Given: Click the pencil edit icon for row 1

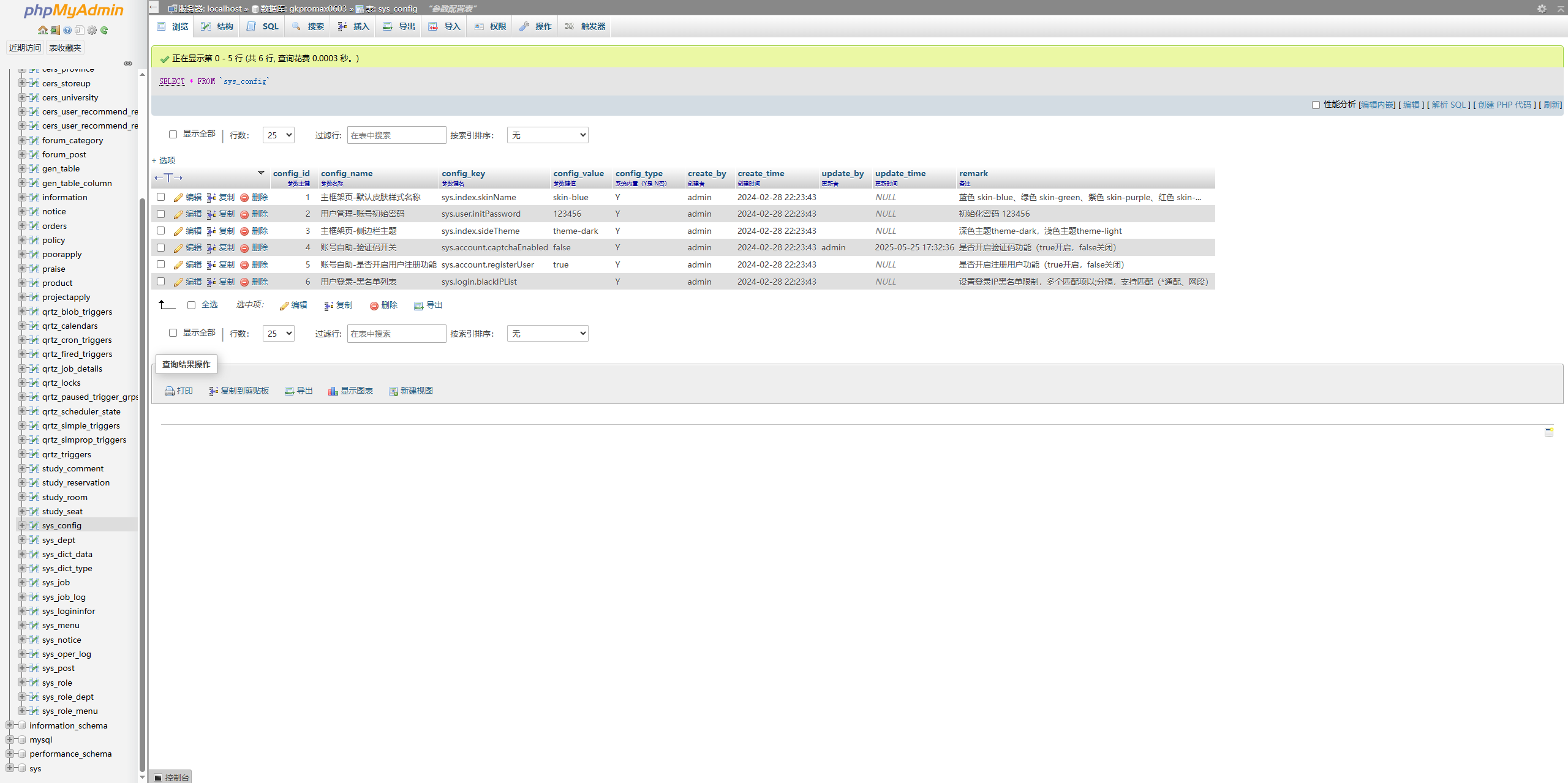Looking at the screenshot, I should click(178, 197).
